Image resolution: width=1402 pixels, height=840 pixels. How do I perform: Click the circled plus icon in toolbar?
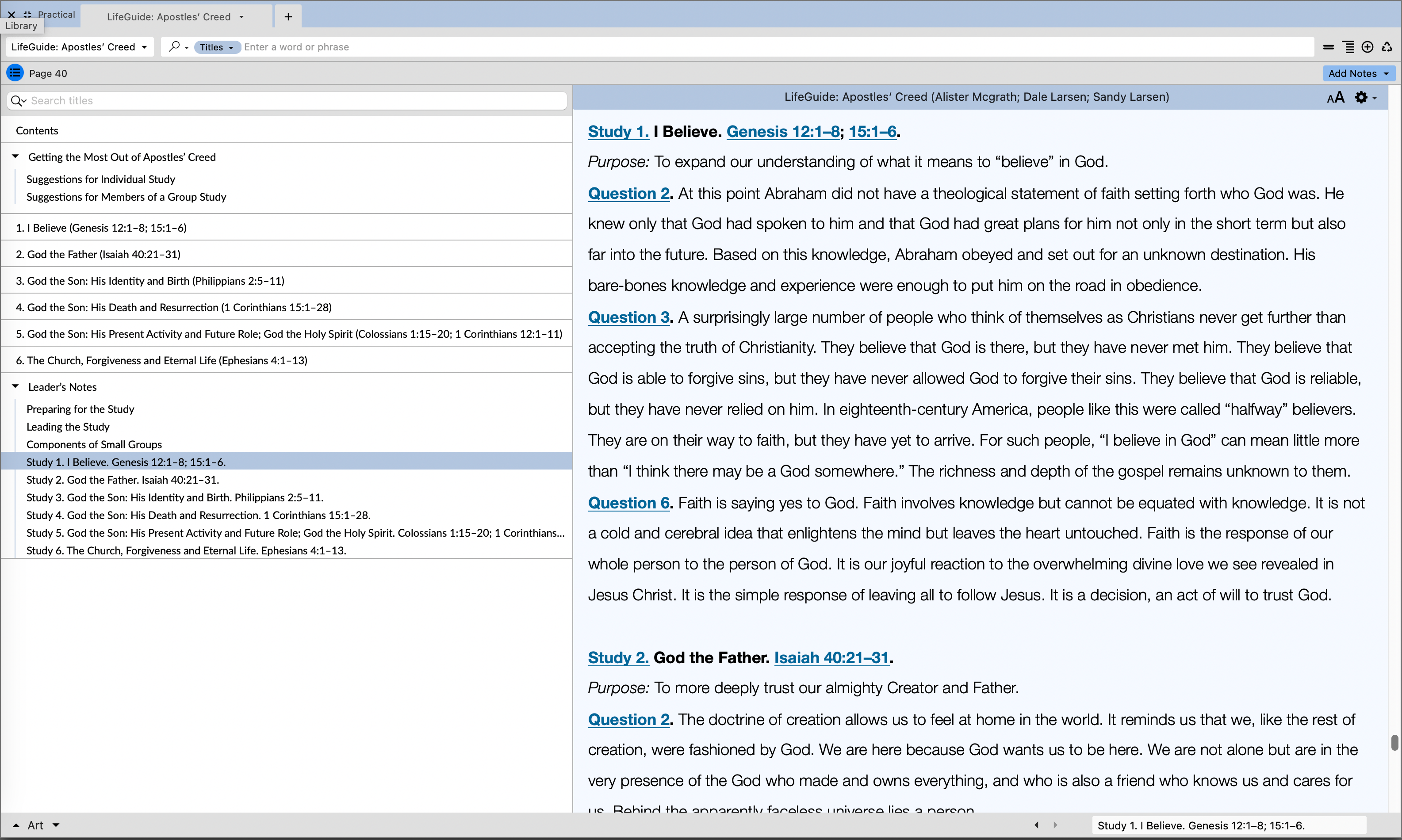tap(1367, 47)
